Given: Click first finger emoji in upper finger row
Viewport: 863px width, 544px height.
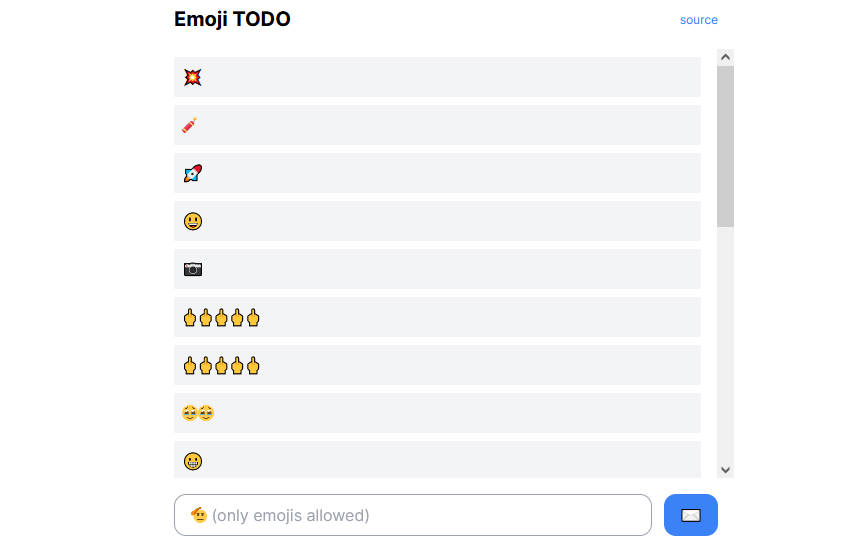Looking at the screenshot, I should [x=189, y=318].
